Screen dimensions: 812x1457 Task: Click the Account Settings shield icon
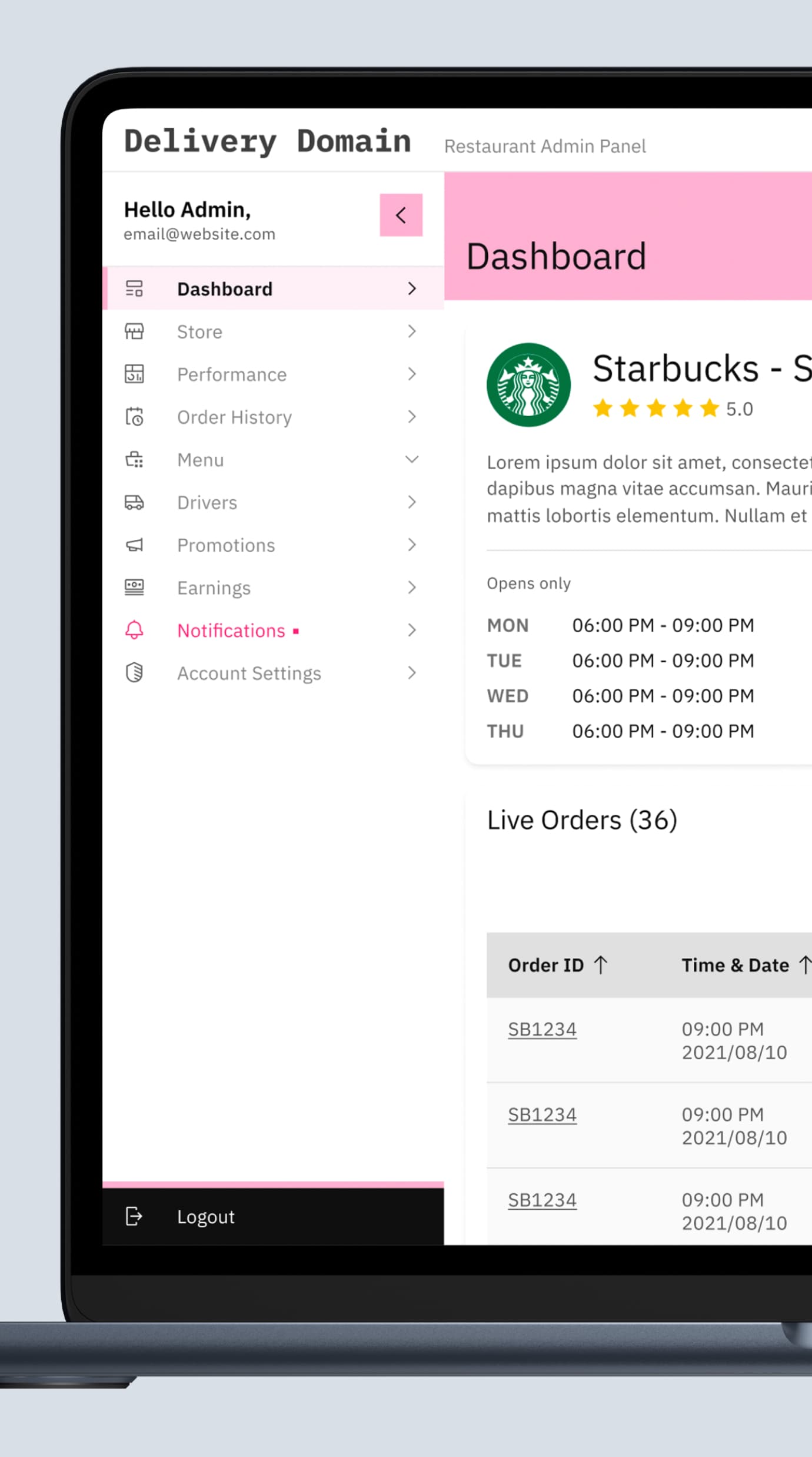pyautogui.click(x=134, y=672)
